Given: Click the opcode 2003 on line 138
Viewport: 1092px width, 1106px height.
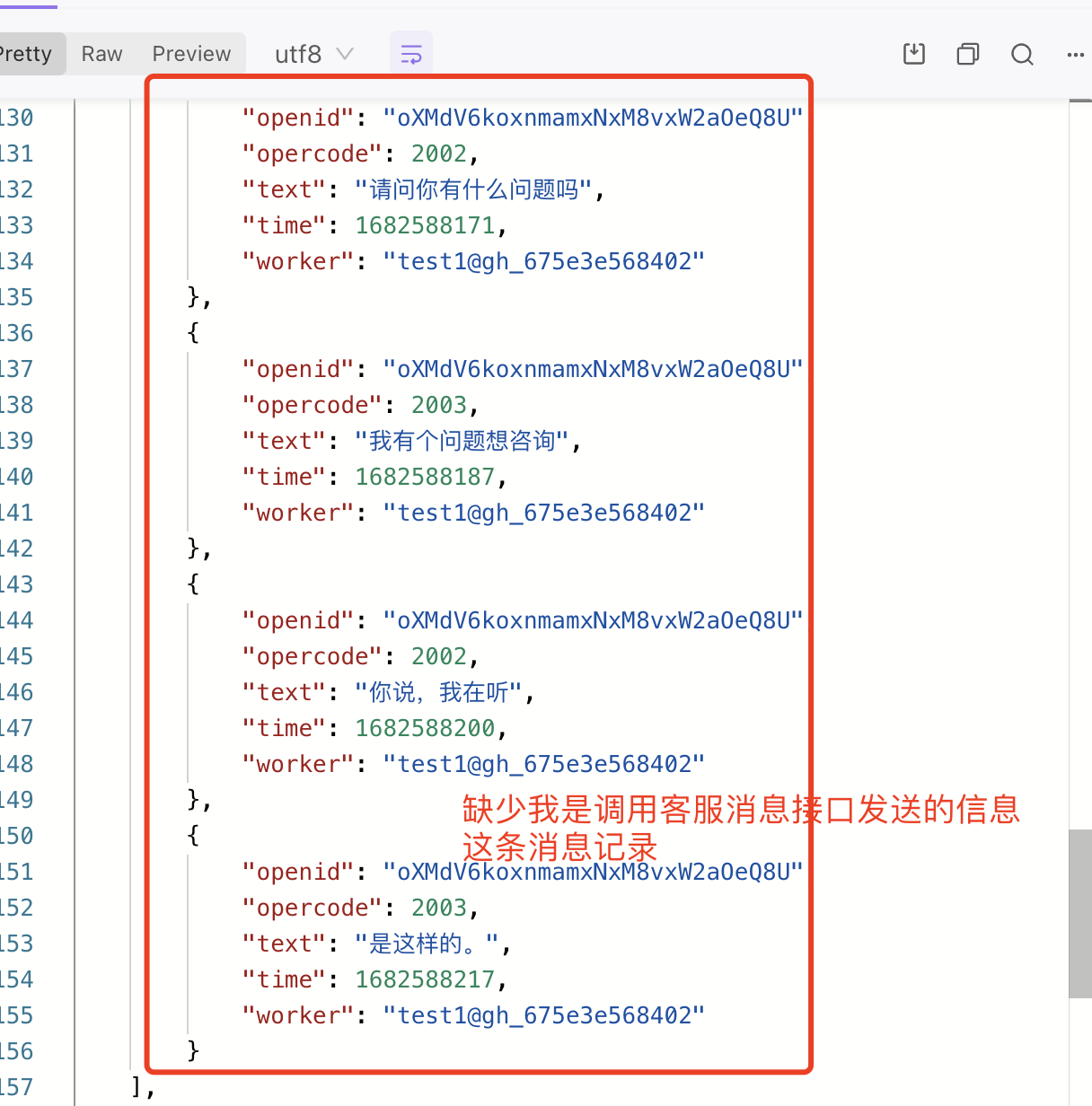Looking at the screenshot, I should pyautogui.click(x=439, y=405).
